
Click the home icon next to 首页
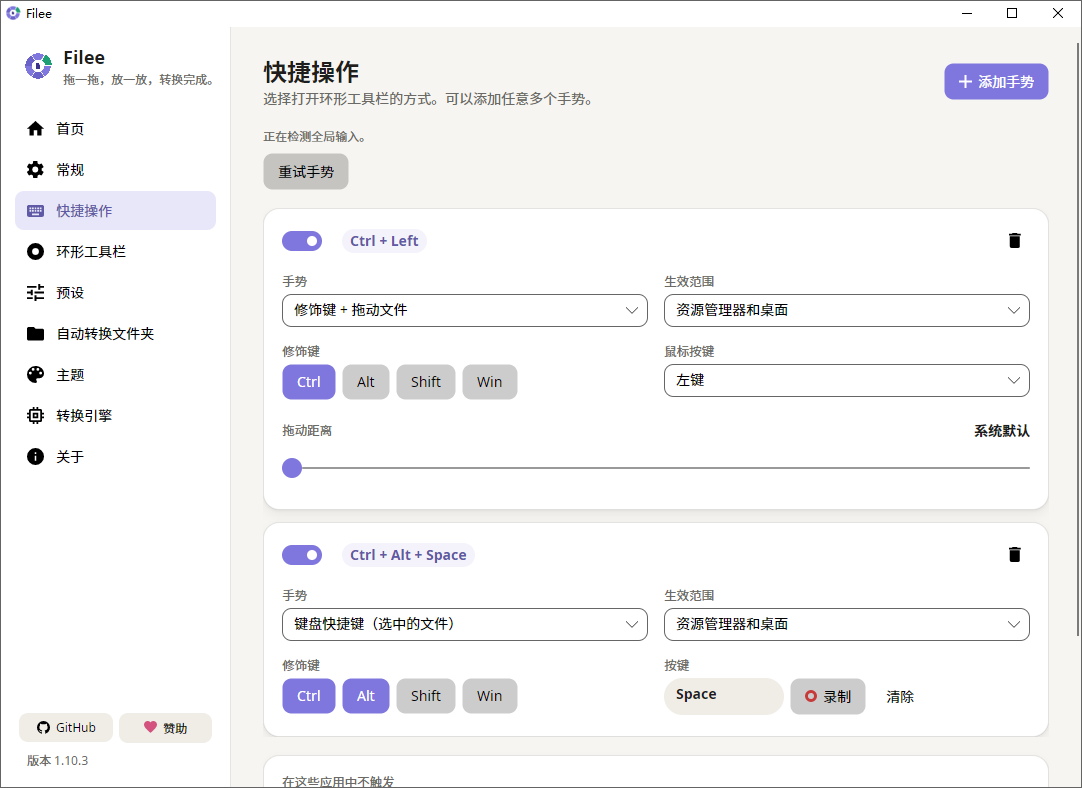tap(35, 128)
